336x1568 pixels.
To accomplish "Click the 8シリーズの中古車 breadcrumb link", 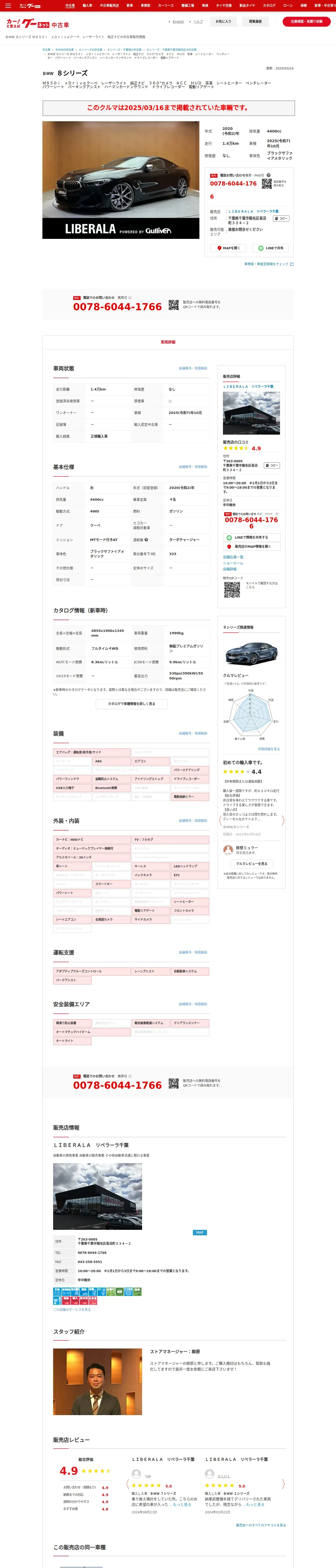I will coord(90,50).
